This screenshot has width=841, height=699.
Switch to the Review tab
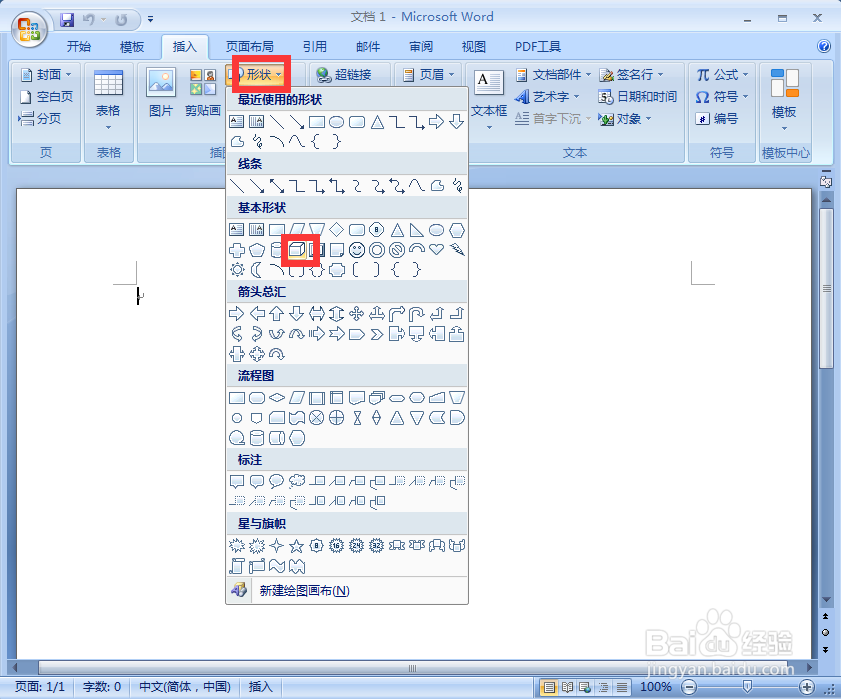421,47
